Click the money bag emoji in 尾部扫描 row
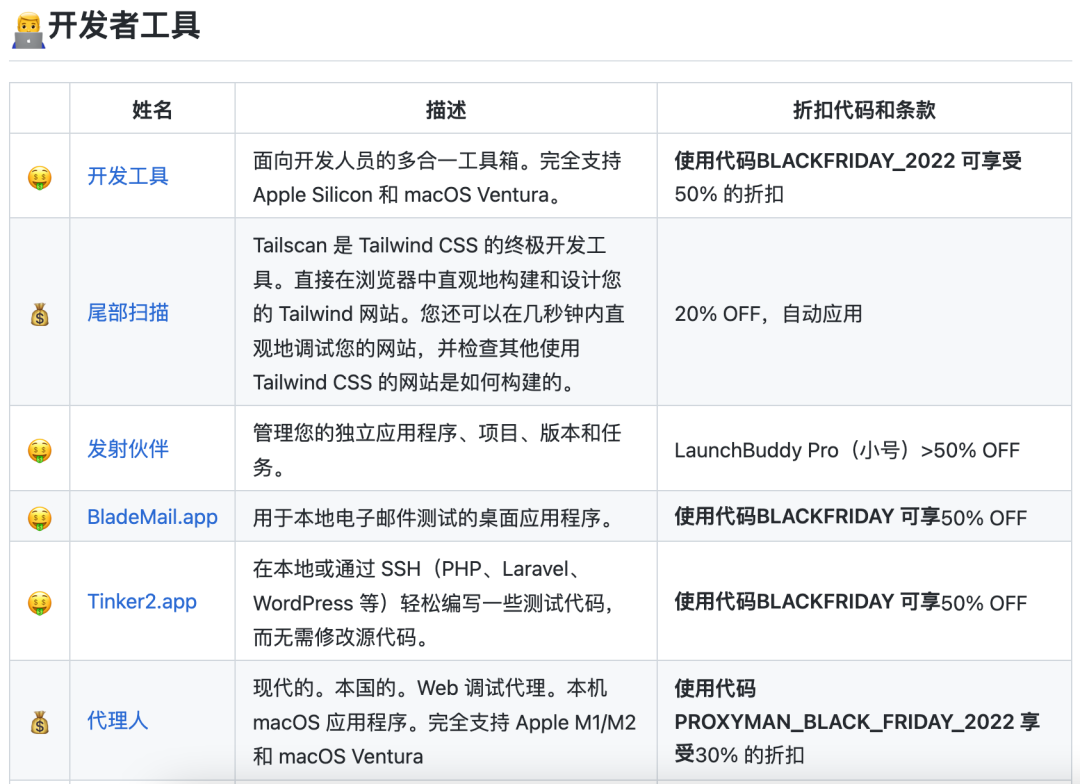Screen dimensions: 1080x784 (40, 314)
